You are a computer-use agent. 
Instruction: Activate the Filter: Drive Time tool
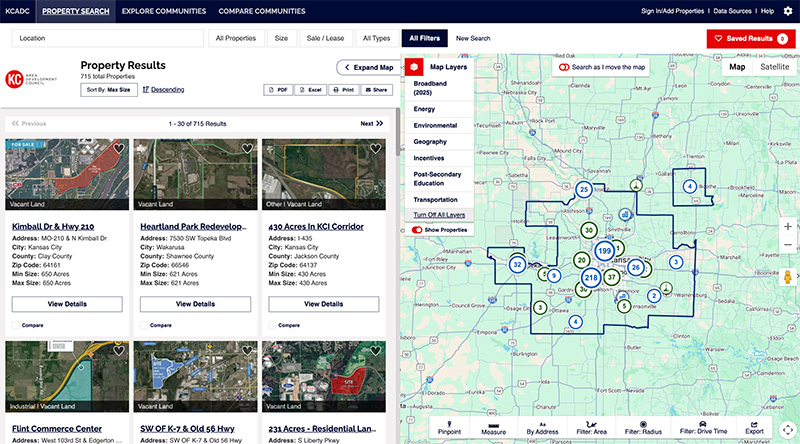(703, 428)
